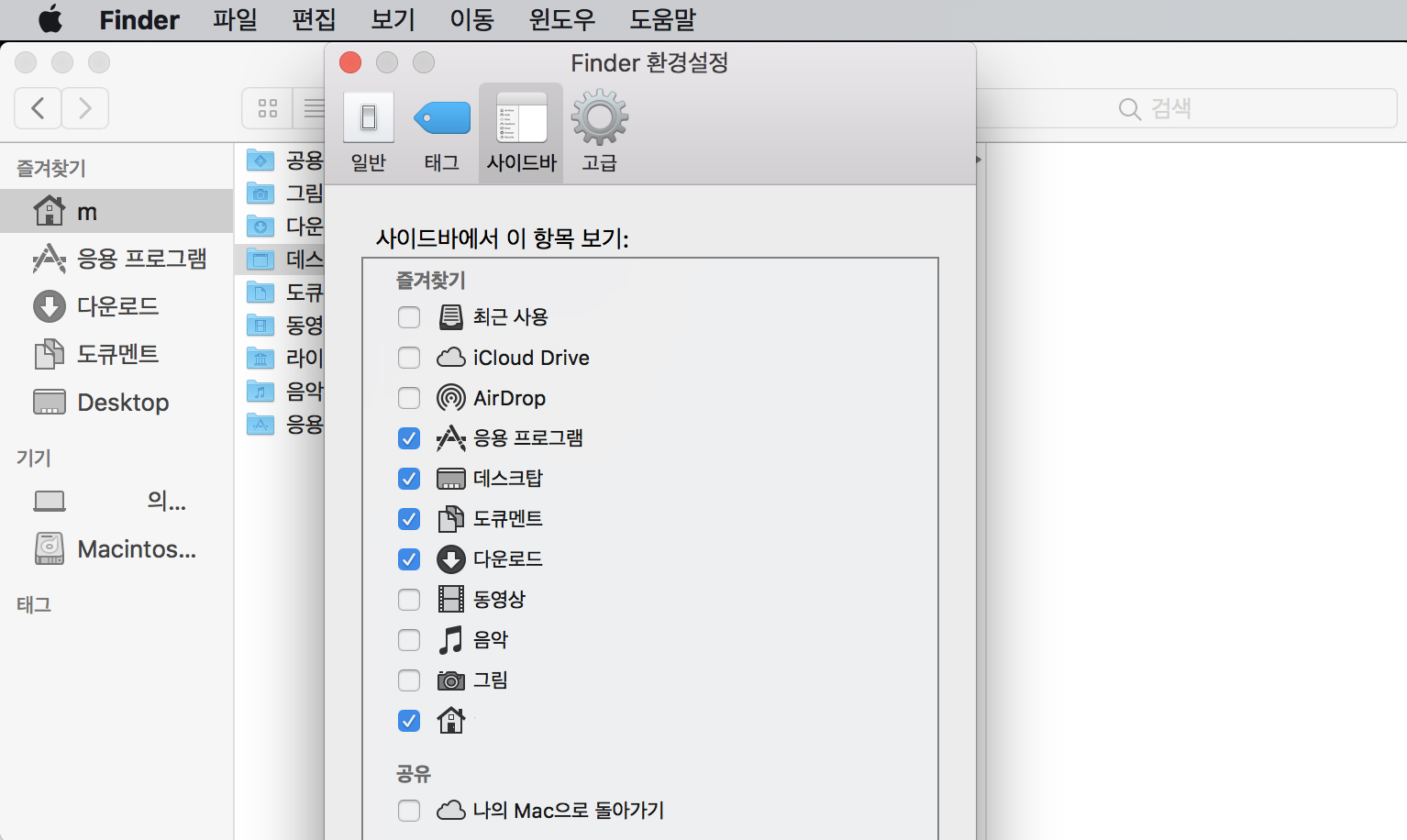This screenshot has width=1407, height=840.
Task: Open 다운로드 in the Finder sidebar
Action: click(117, 306)
